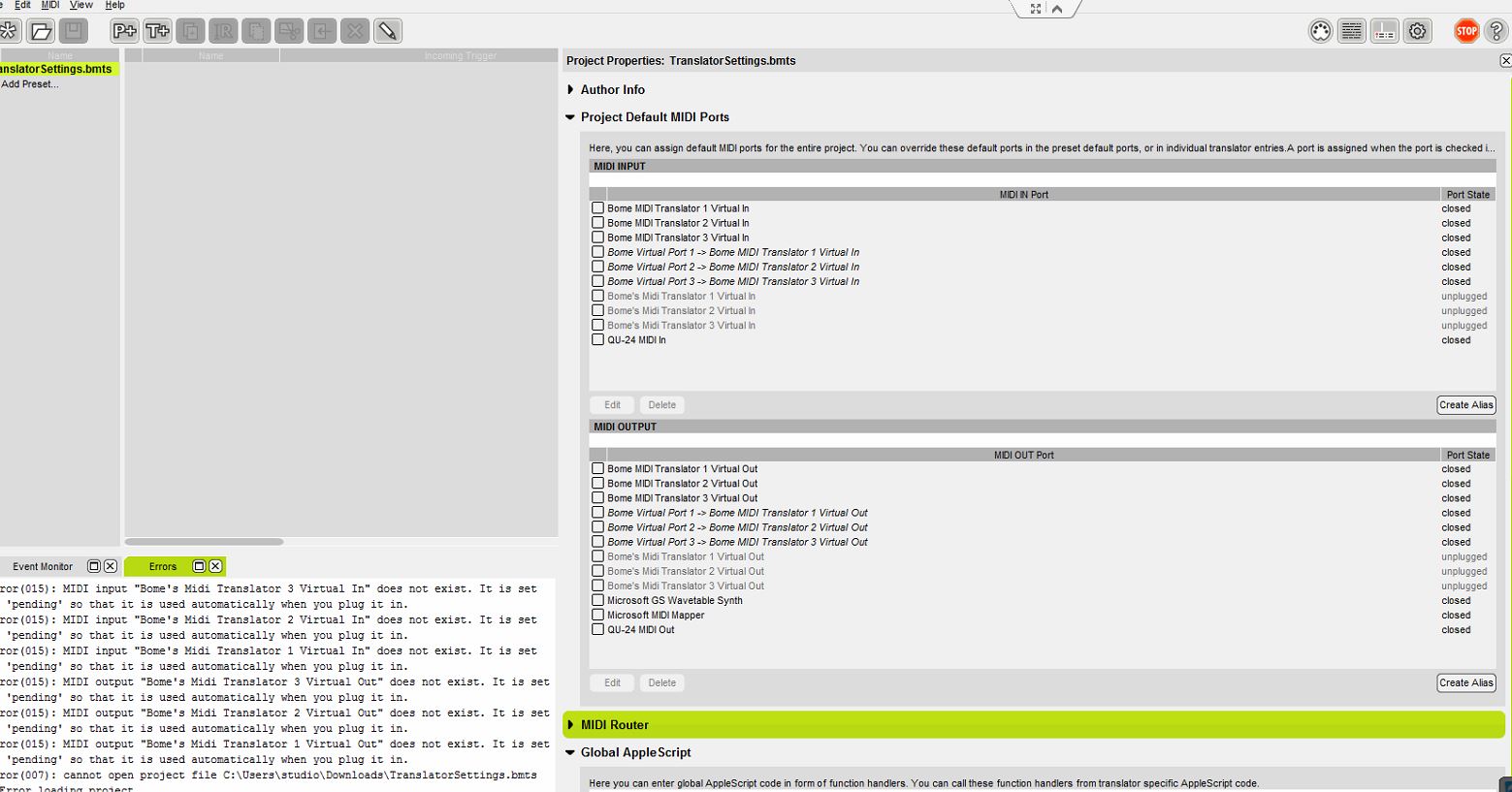Click Delete button under MIDI OUTPUT list
The image size is (1512, 792).
click(662, 682)
